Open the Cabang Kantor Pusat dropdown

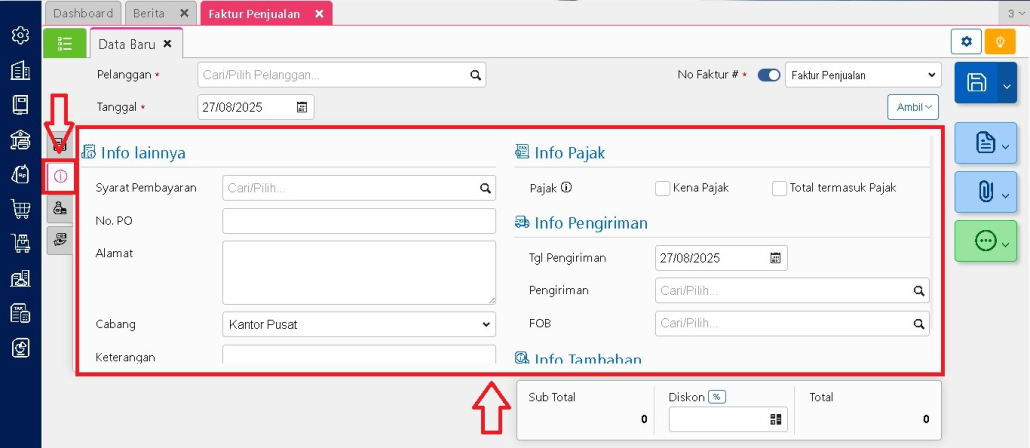(x=359, y=325)
